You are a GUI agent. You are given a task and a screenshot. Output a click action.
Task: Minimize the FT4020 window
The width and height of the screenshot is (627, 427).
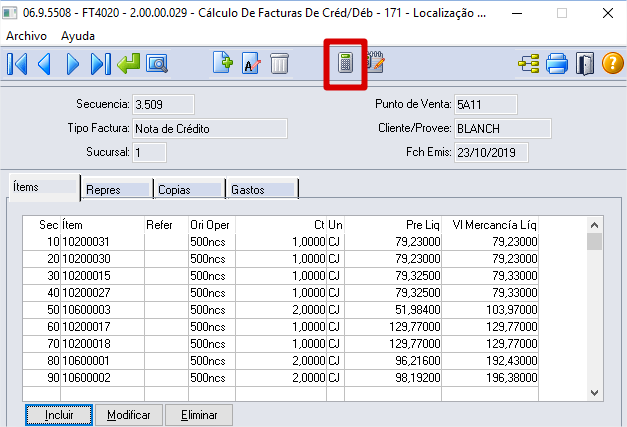click(517, 13)
